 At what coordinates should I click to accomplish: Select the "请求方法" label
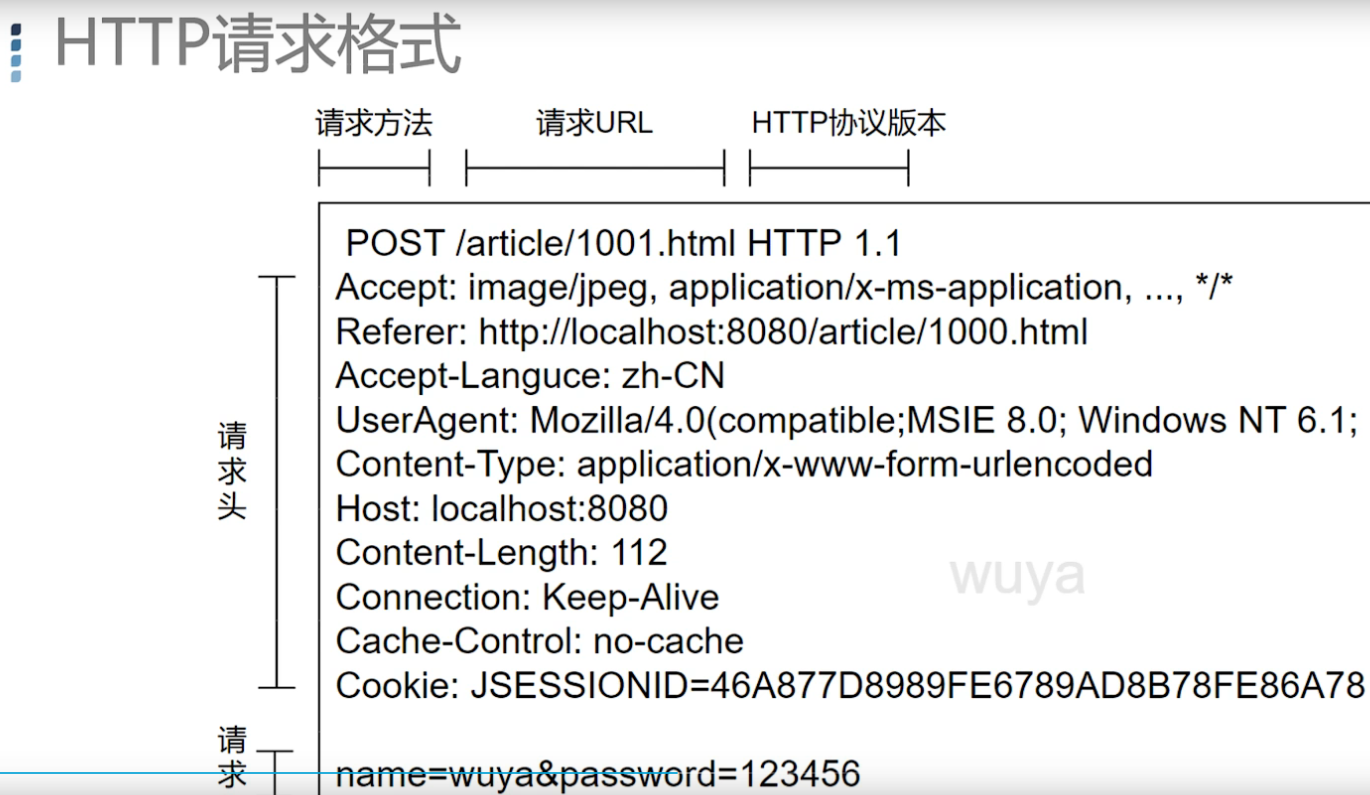(x=374, y=123)
